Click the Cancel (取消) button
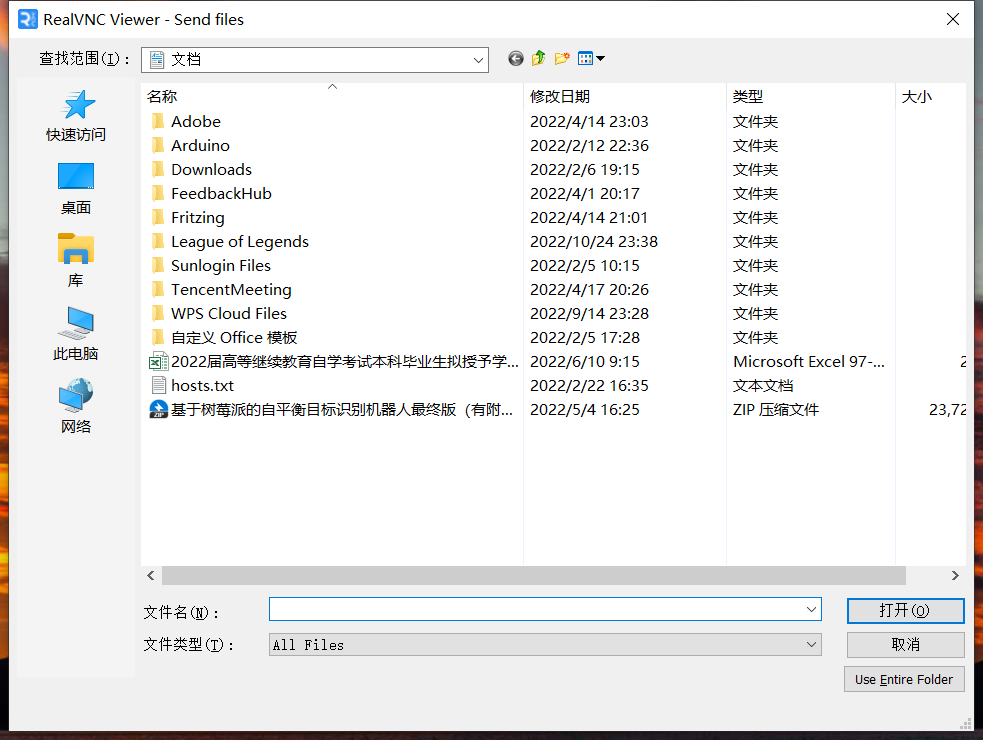This screenshot has height=740, width=983. click(905, 645)
